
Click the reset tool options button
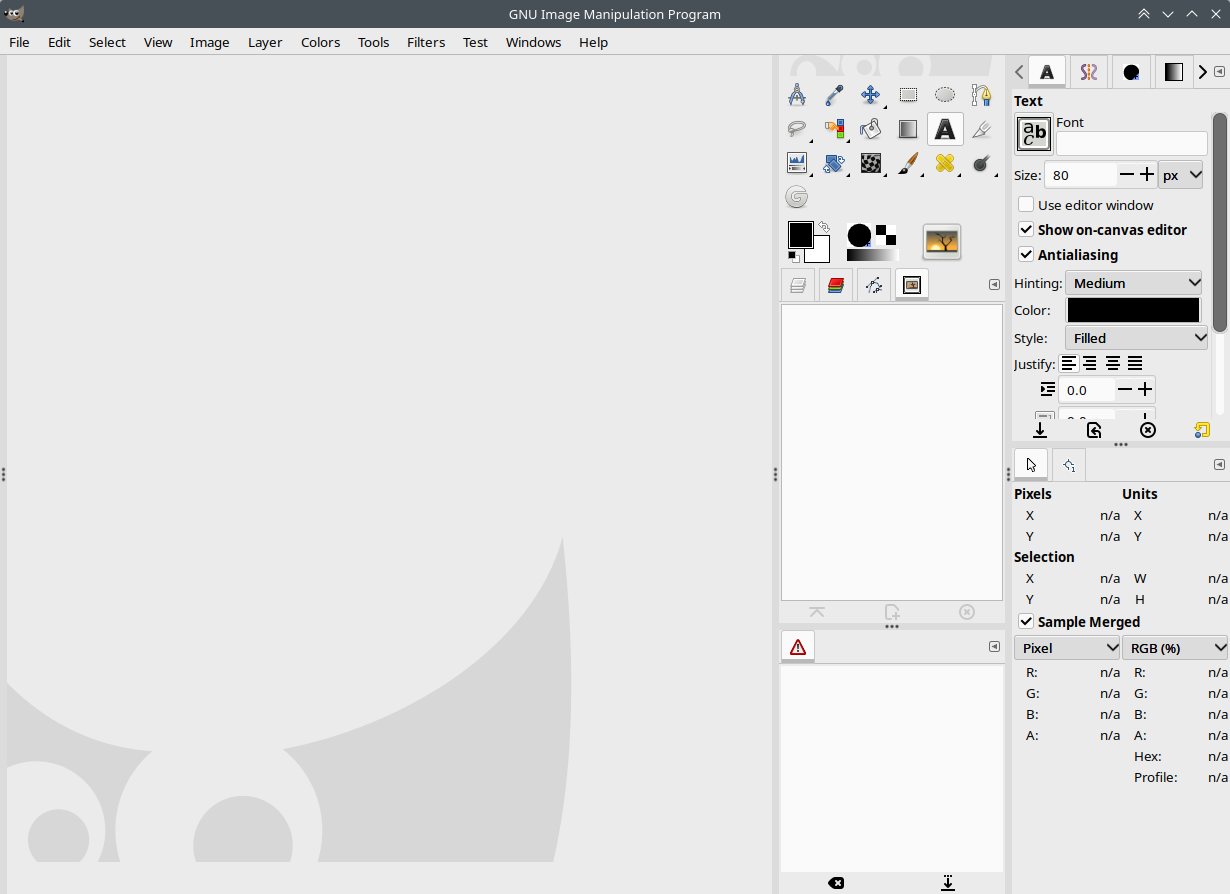[x=1201, y=430]
